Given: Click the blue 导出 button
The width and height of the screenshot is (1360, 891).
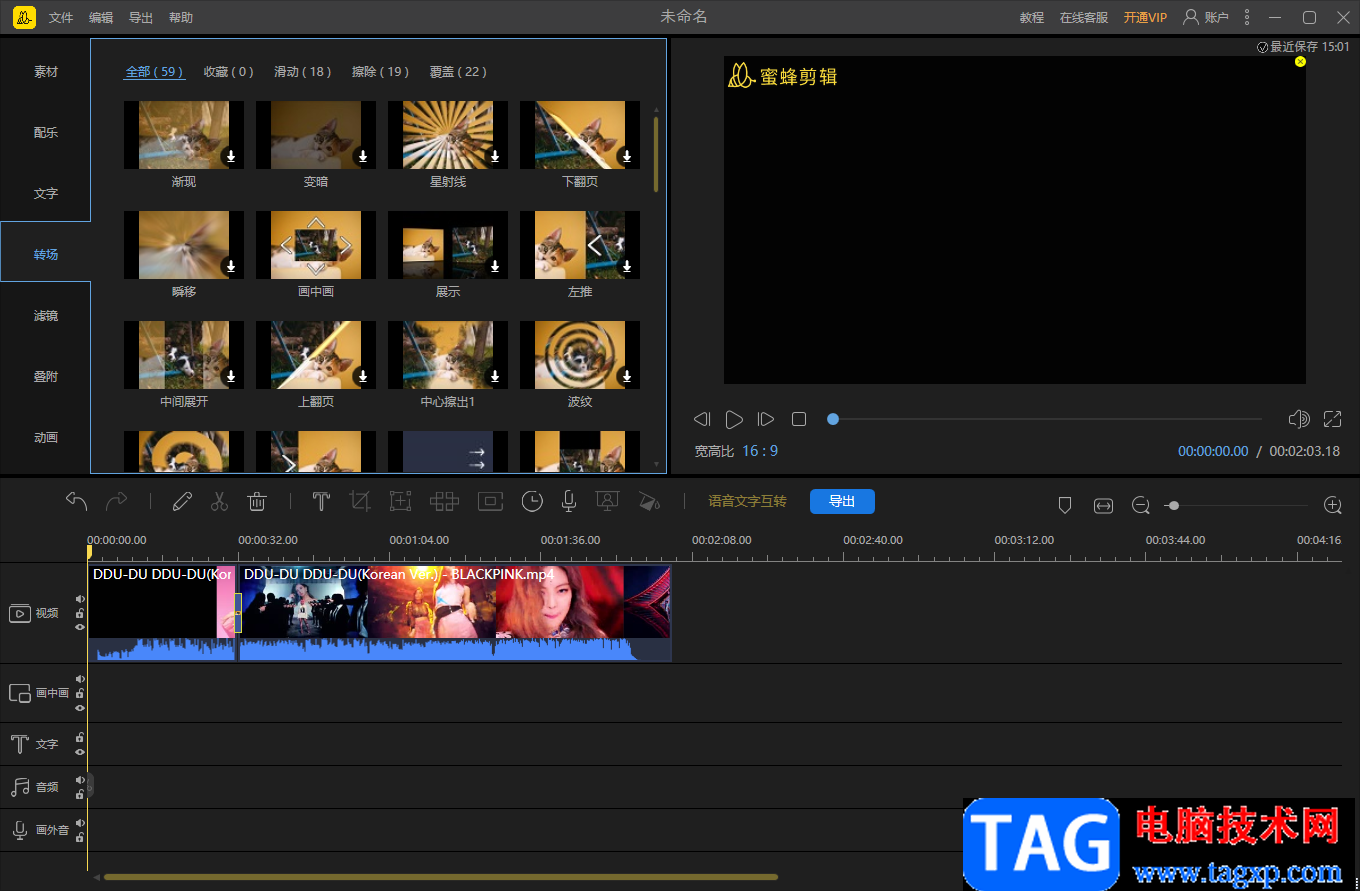Looking at the screenshot, I should [842, 502].
